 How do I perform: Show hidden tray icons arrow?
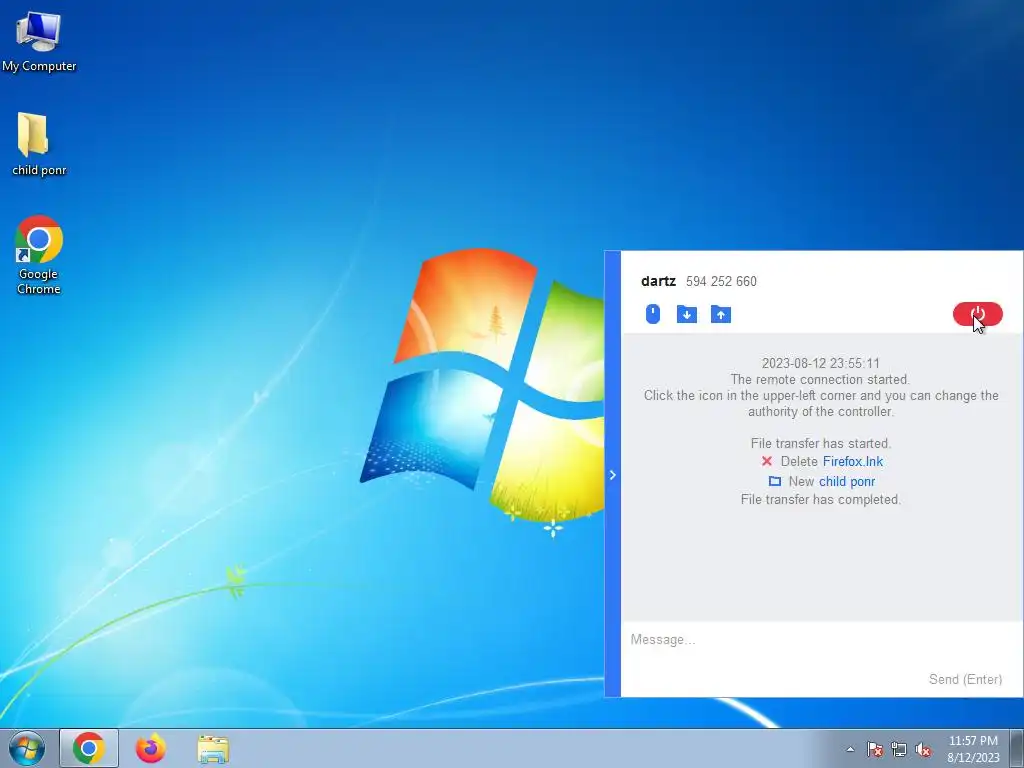click(x=850, y=749)
